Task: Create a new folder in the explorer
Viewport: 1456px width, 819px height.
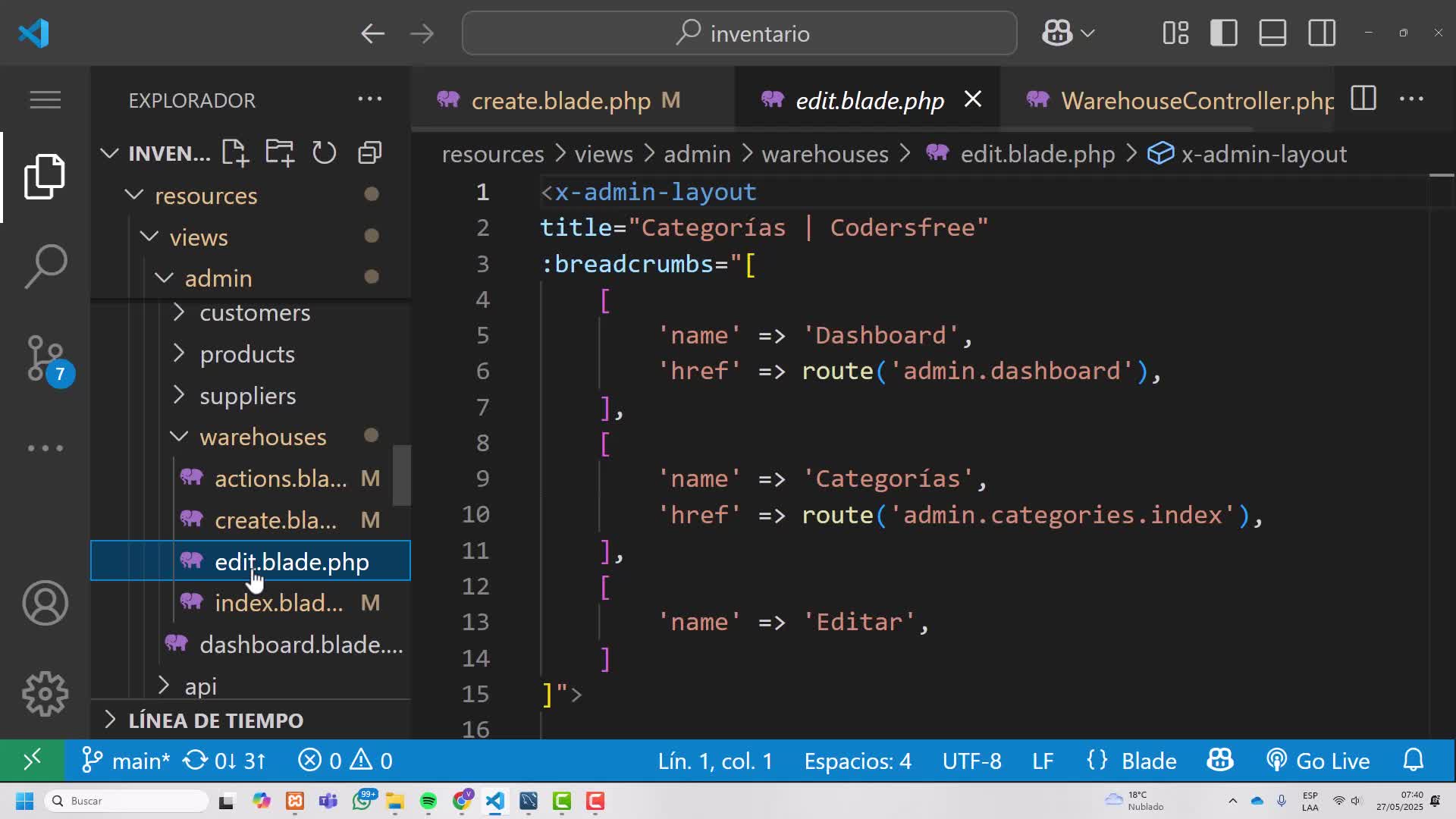Action: tap(280, 153)
